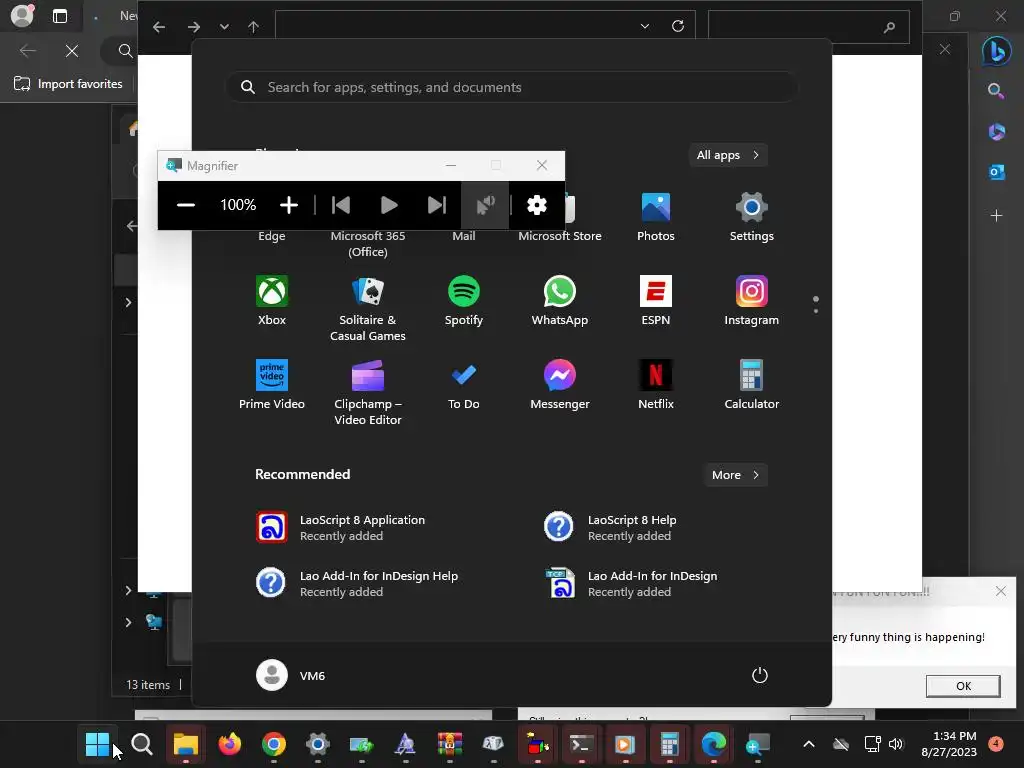Expand File Explorer address bar history dropdown
1024x768 pixels.
(645, 26)
